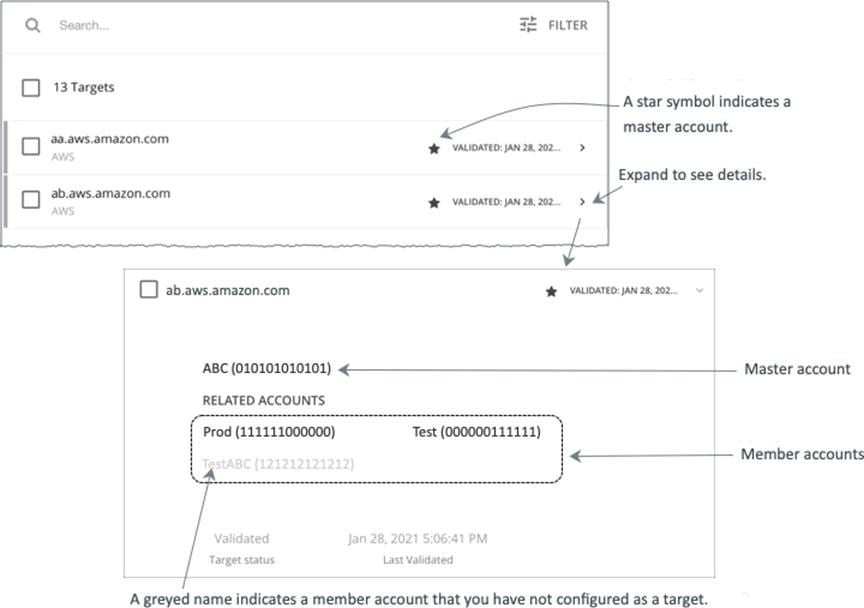This screenshot has height=608, width=864.
Task: Collapse the expanded ab.aws.amazon.com details
Action: click(701, 290)
